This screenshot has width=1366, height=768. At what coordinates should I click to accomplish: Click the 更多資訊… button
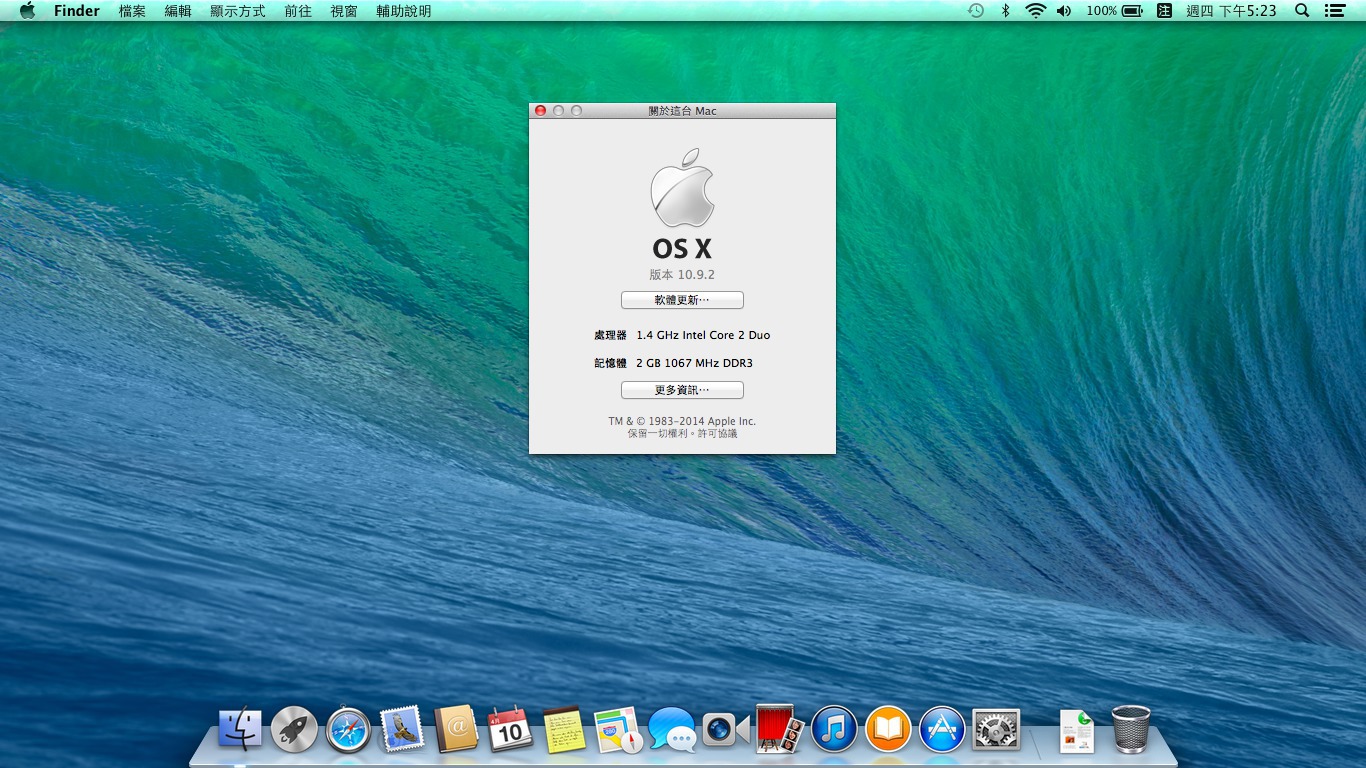tap(682, 390)
